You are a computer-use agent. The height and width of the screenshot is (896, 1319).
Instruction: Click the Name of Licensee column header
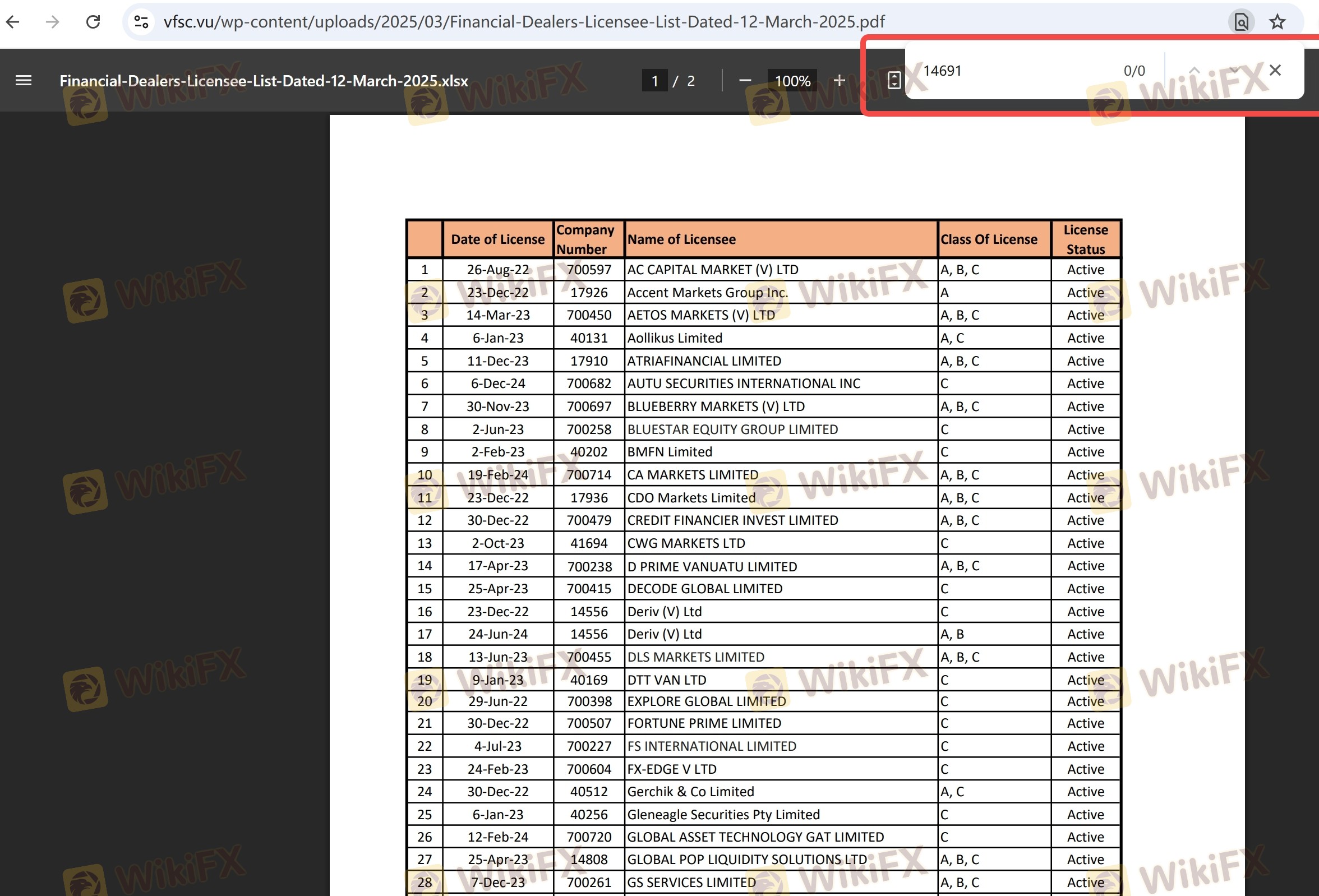pyautogui.click(x=681, y=239)
